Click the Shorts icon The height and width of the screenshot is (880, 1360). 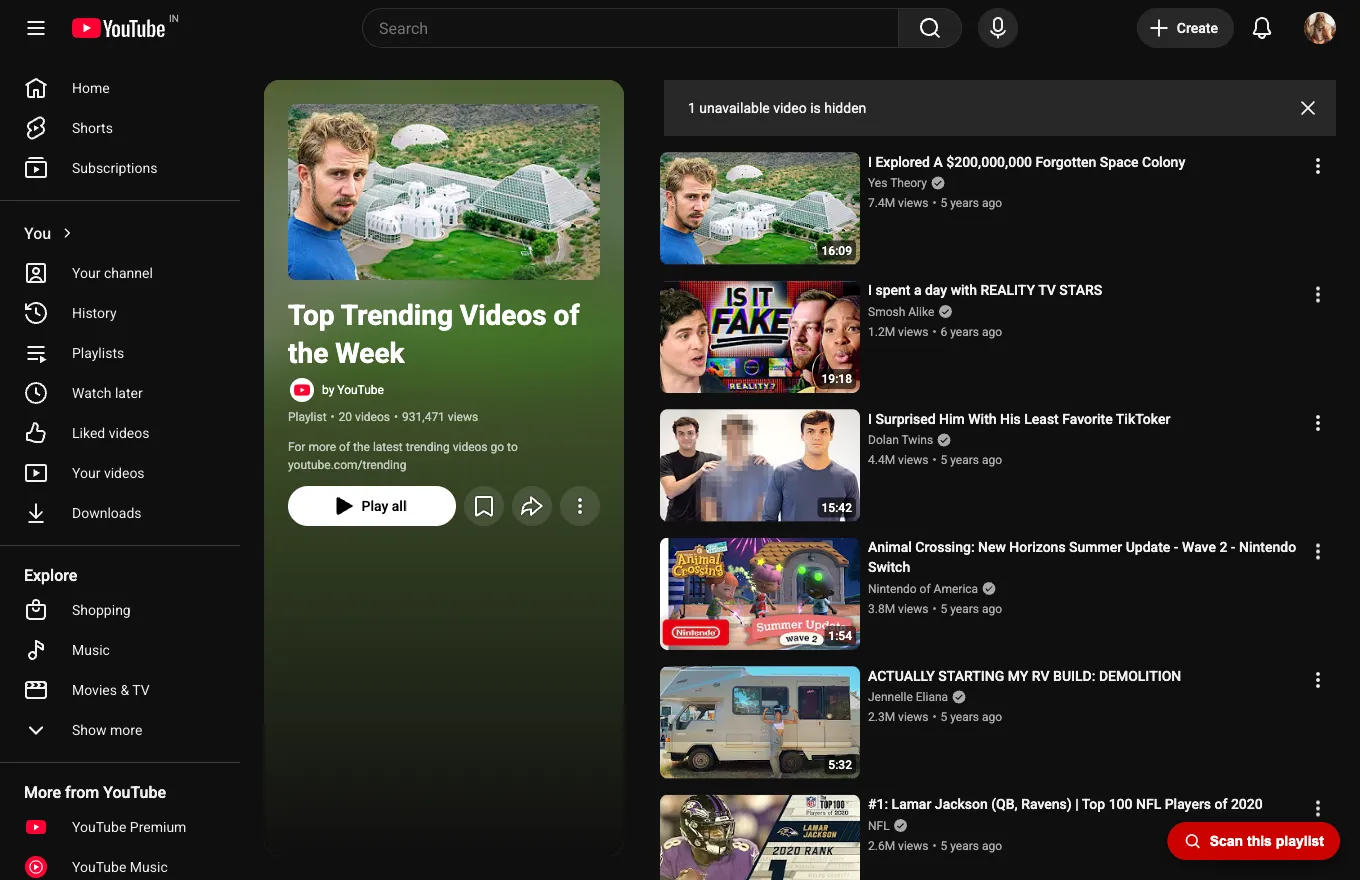click(x=36, y=128)
